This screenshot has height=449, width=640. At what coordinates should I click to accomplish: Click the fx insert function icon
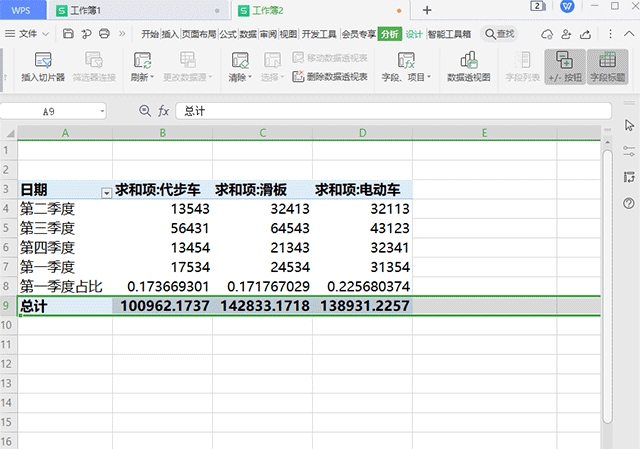coord(163,111)
